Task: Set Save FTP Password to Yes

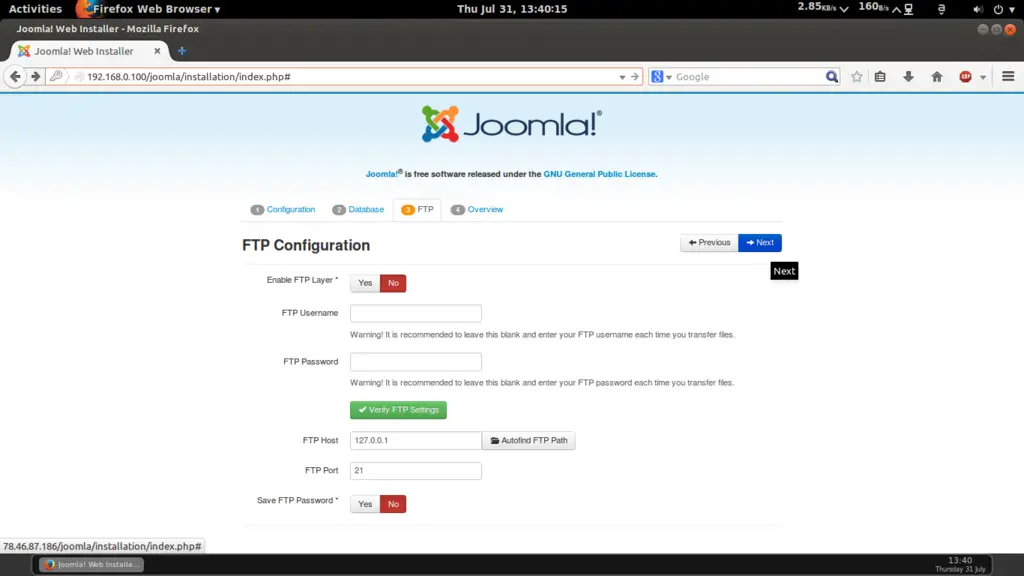Action: pyautogui.click(x=365, y=504)
